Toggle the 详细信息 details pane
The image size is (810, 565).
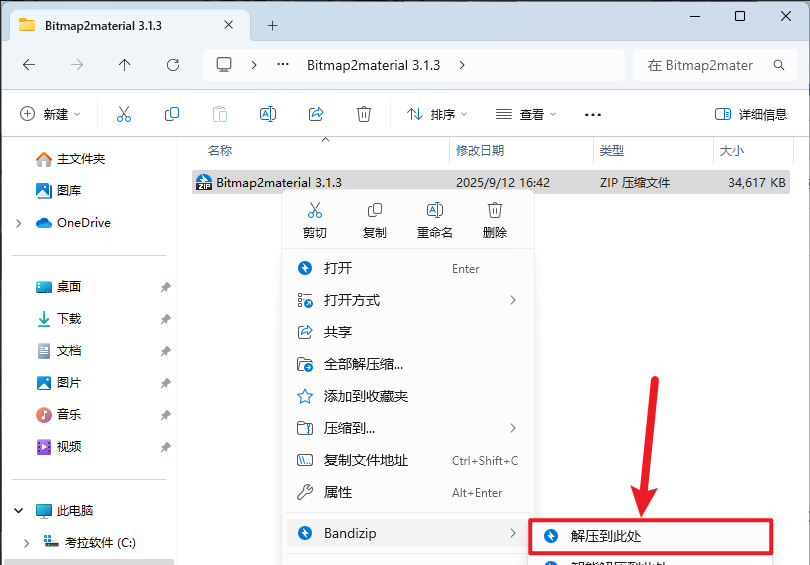pos(751,114)
